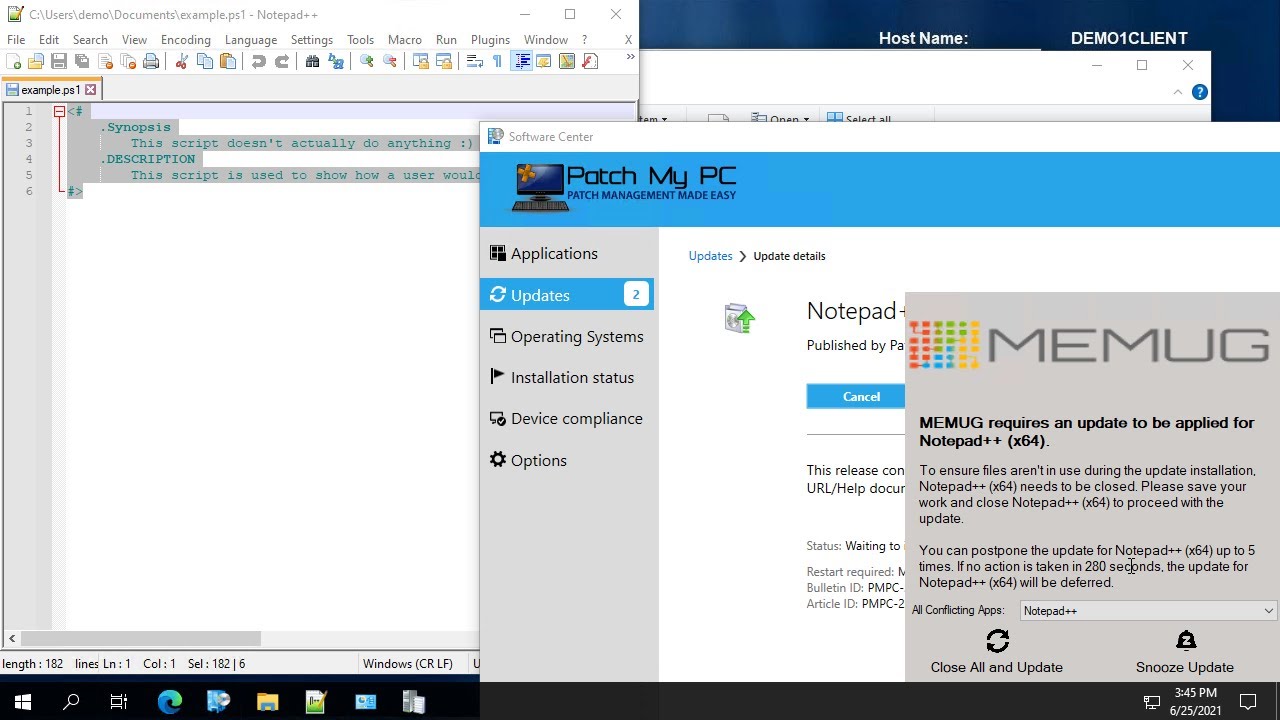This screenshot has height=720, width=1280.
Task: Open the Encoding menu in Notepad++
Action: (186, 40)
